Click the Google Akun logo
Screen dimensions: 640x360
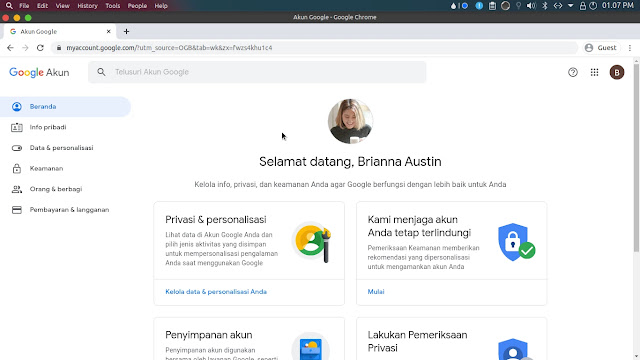[39, 72]
